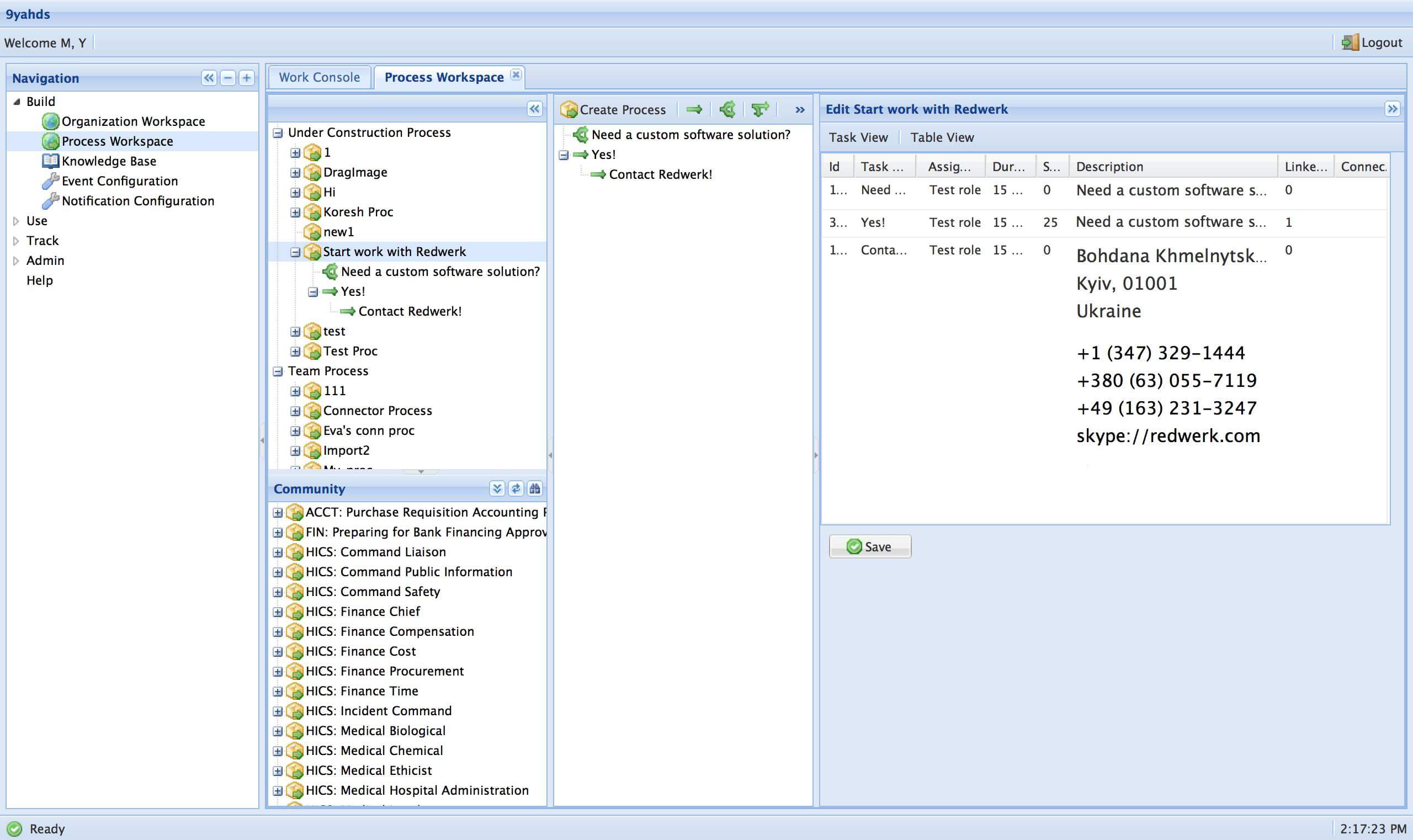Click the Logout link
This screenshot has width=1413, height=840.
pyautogui.click(x=1382, y=42)
